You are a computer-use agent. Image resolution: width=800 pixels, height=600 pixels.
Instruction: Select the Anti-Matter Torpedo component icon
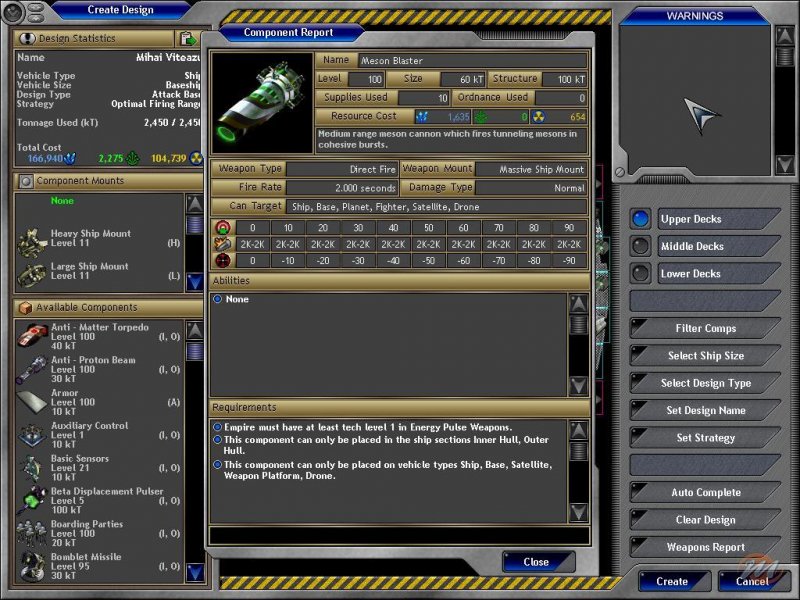coord(32,337)
